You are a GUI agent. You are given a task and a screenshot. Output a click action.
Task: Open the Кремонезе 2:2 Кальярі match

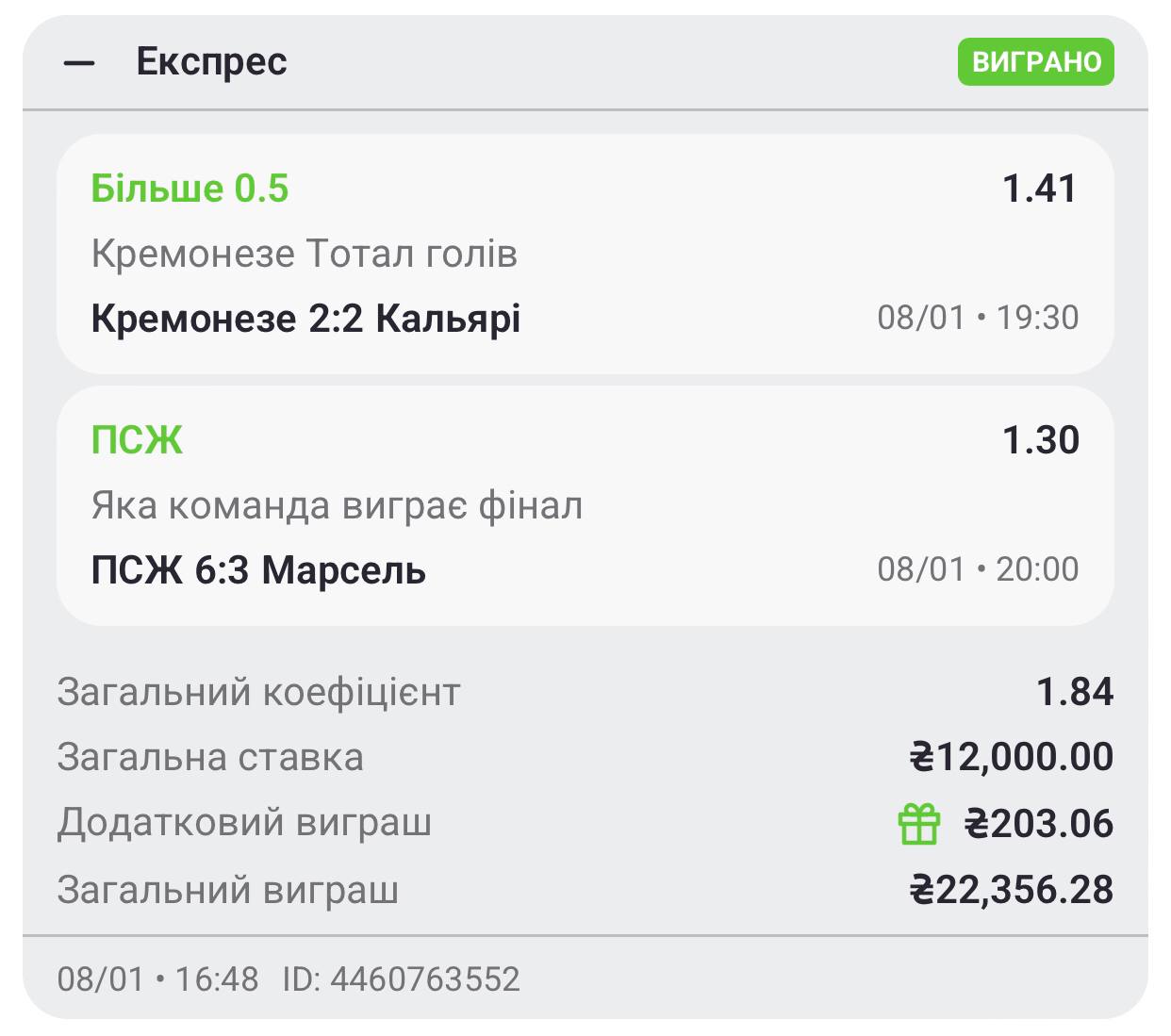305,319
